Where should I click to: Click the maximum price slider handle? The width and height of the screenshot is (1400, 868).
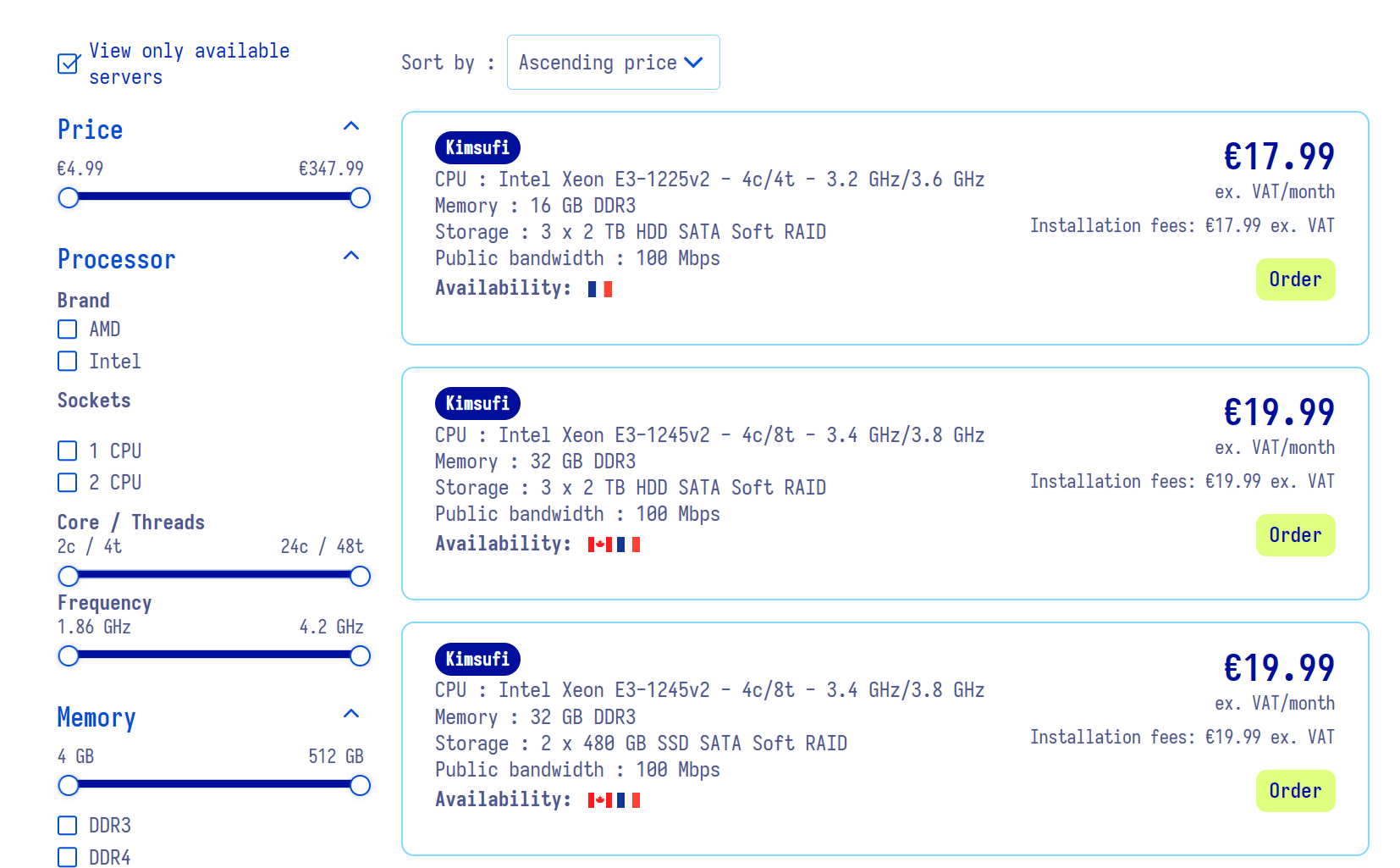(360, 198)
